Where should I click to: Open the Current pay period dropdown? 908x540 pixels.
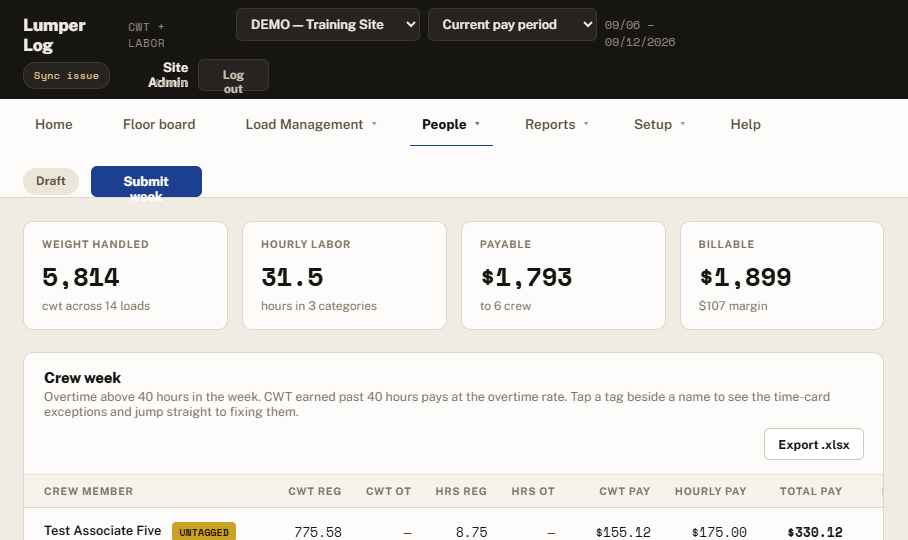pos(512,24)
